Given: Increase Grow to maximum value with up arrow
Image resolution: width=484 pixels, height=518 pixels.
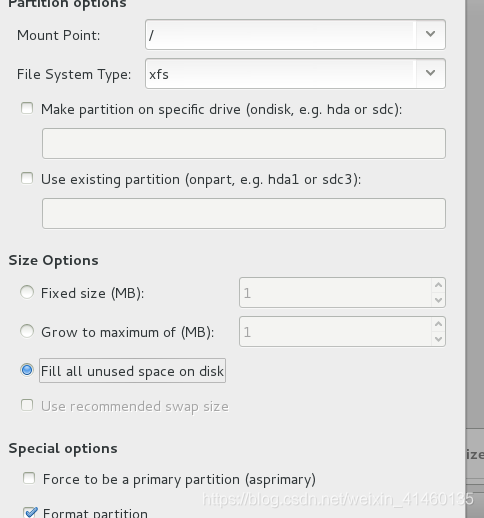Looking at the screenshot, I should [x=438, y=324].
